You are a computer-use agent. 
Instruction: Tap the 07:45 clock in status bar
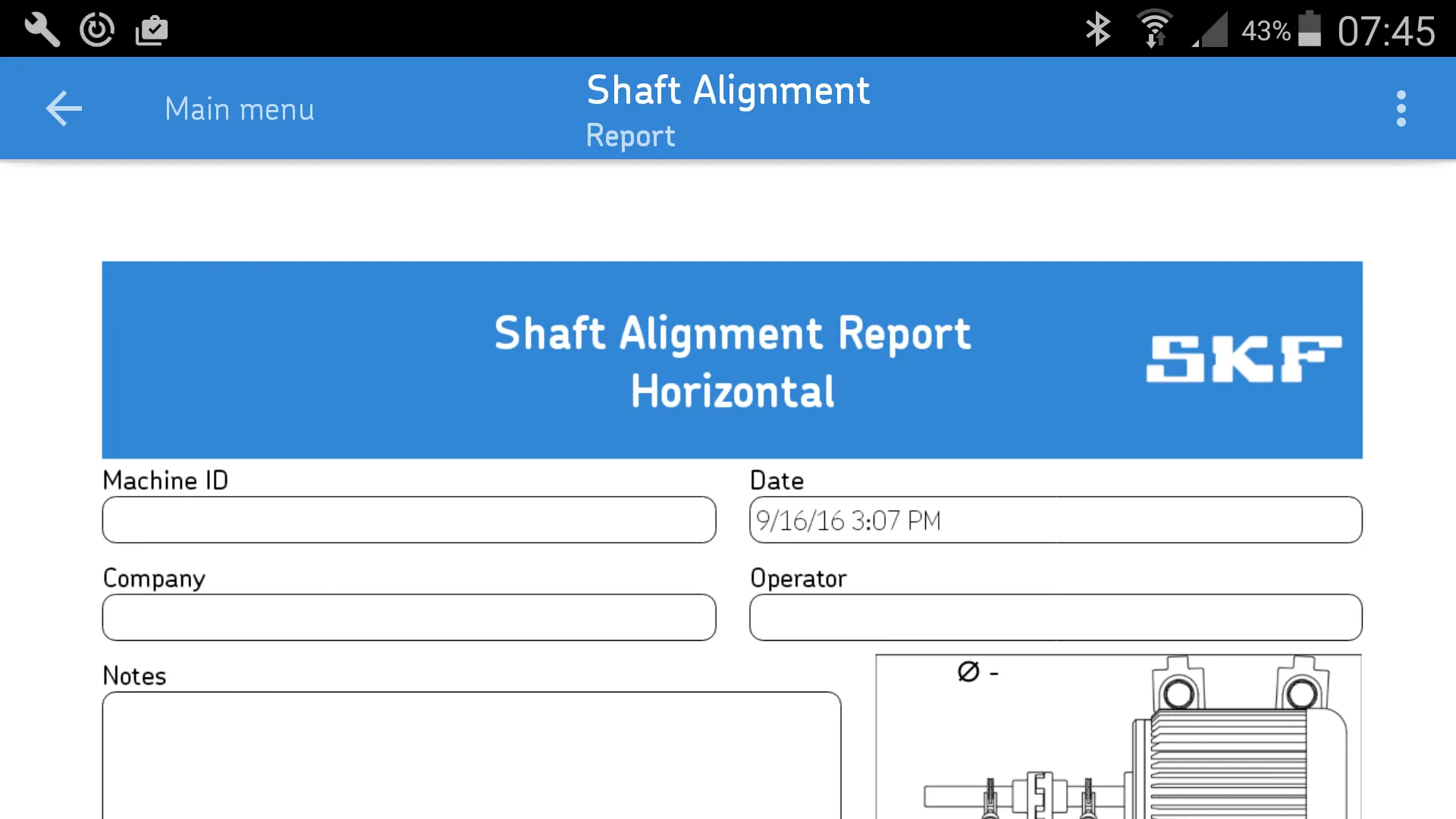[x=1386, y=31]
